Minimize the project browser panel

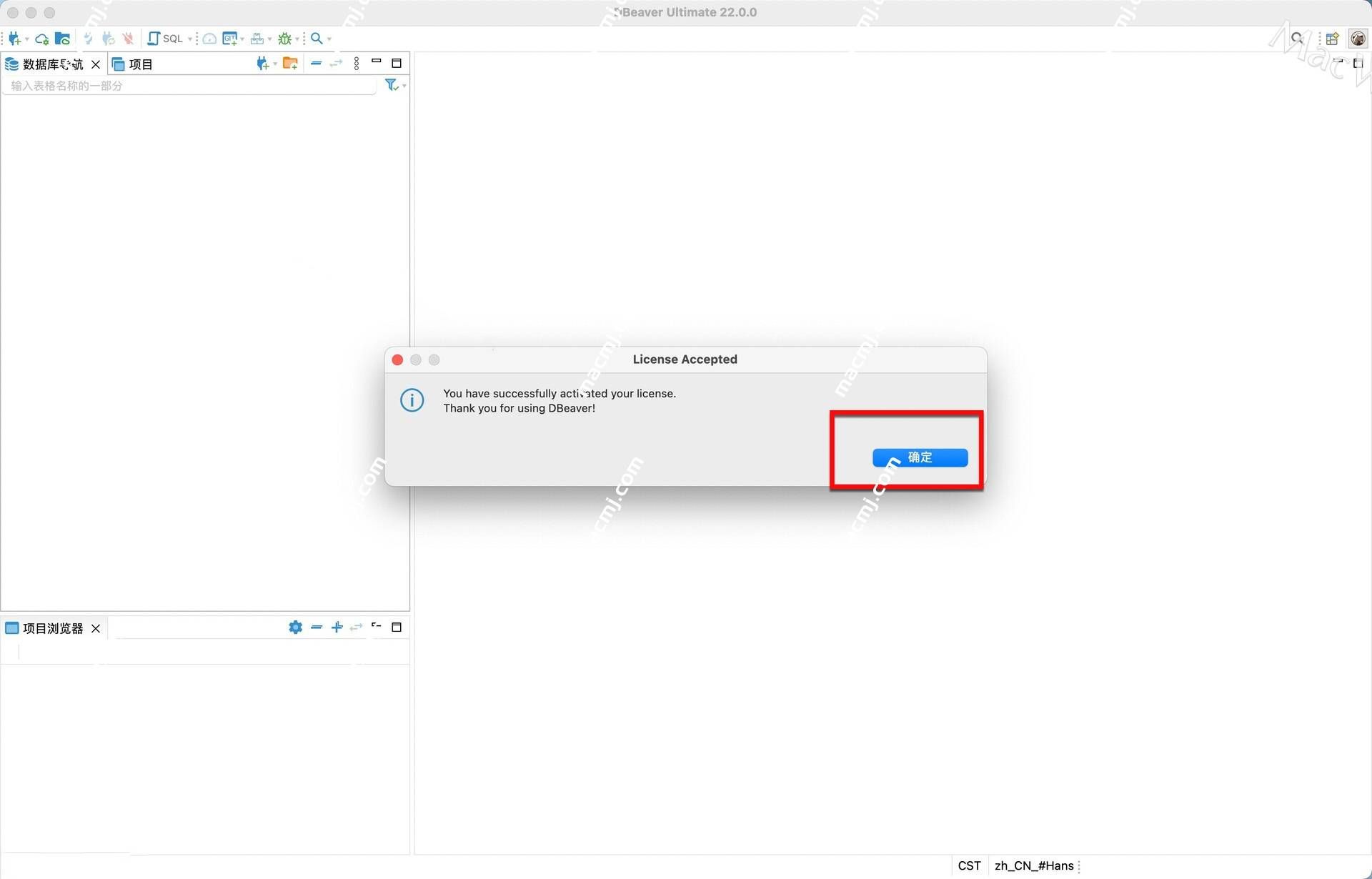click(377, 626)
